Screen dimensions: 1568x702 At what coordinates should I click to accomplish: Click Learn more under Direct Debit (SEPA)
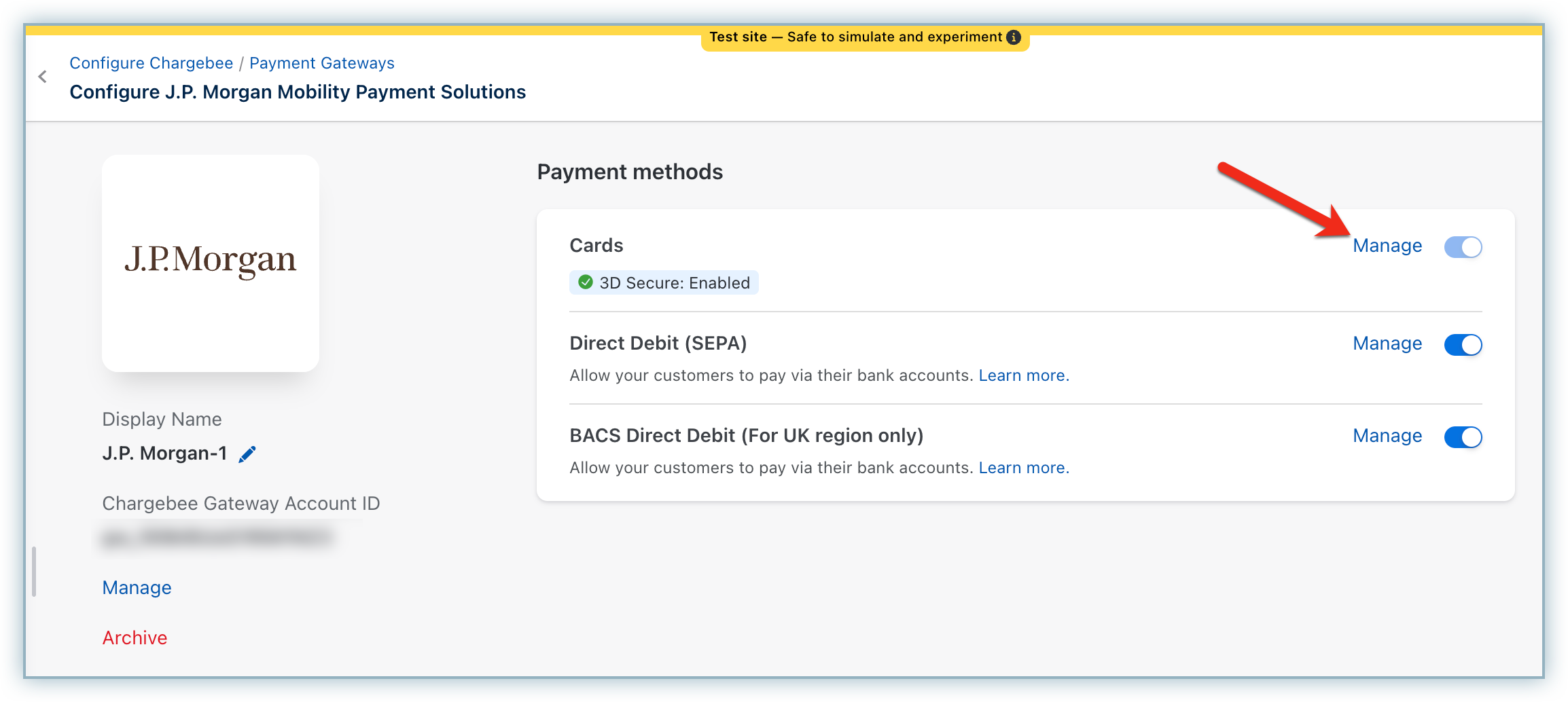[1023, 375]
